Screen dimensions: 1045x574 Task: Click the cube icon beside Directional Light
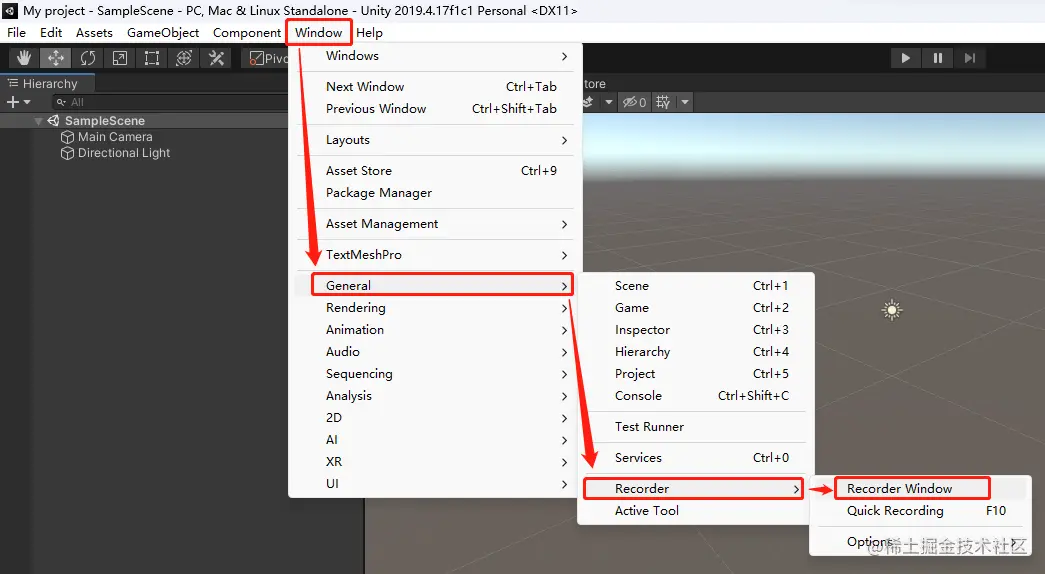coord(67,153)
